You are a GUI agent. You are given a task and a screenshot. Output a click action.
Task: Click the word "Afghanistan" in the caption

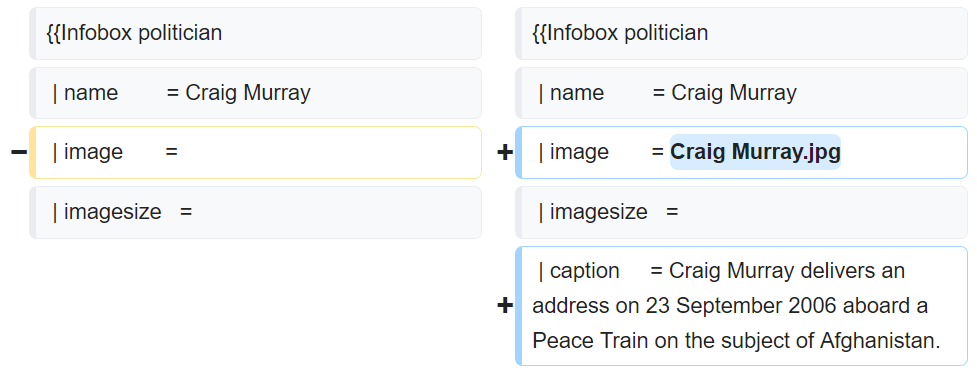877,341
